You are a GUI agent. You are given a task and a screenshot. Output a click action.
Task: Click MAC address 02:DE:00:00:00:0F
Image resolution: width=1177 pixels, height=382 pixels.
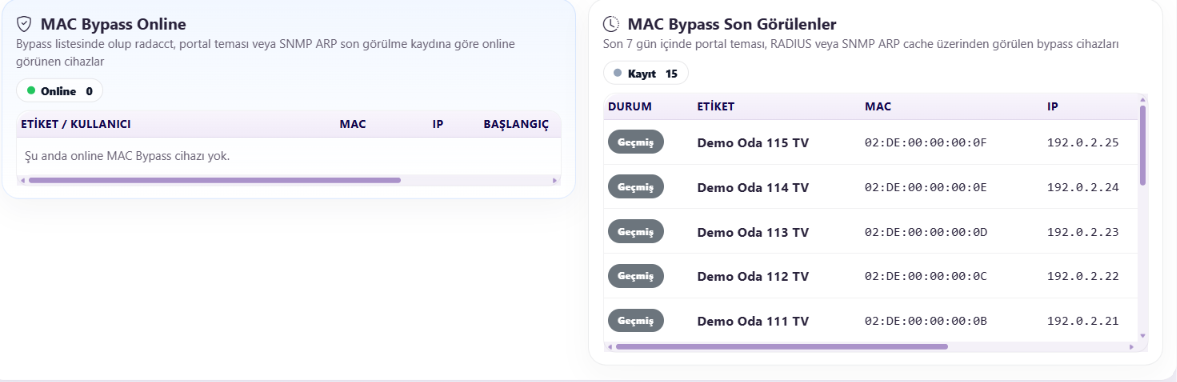coord(926,143)
